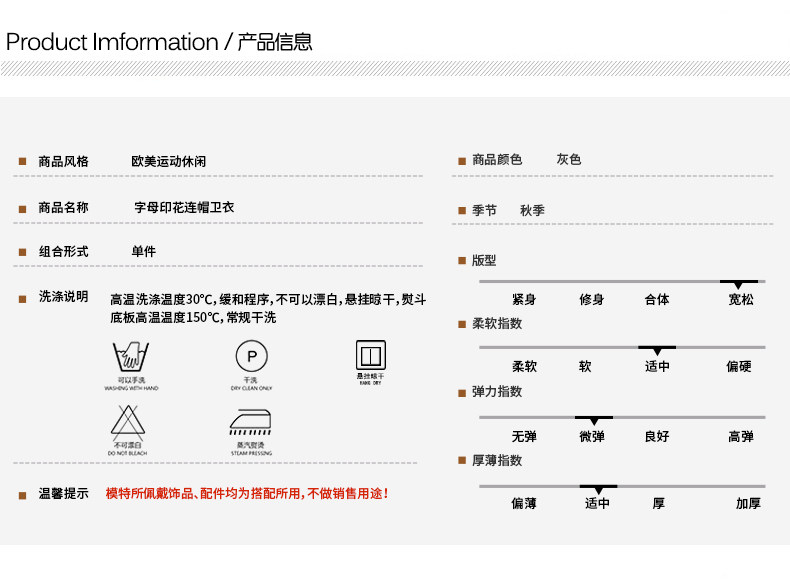Click the 加厚 thickness option
The image size is (790, 584).
point(748,503)
